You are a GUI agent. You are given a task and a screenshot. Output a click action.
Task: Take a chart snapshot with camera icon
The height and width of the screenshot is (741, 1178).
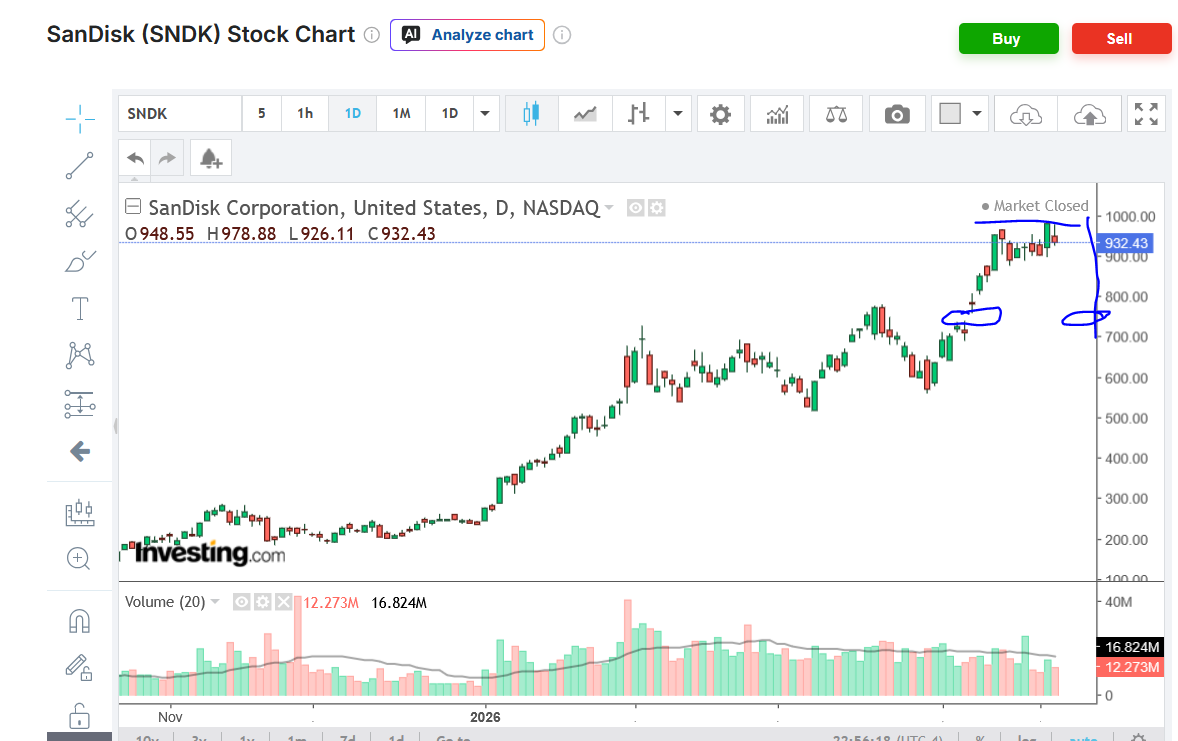click(897, 114)
